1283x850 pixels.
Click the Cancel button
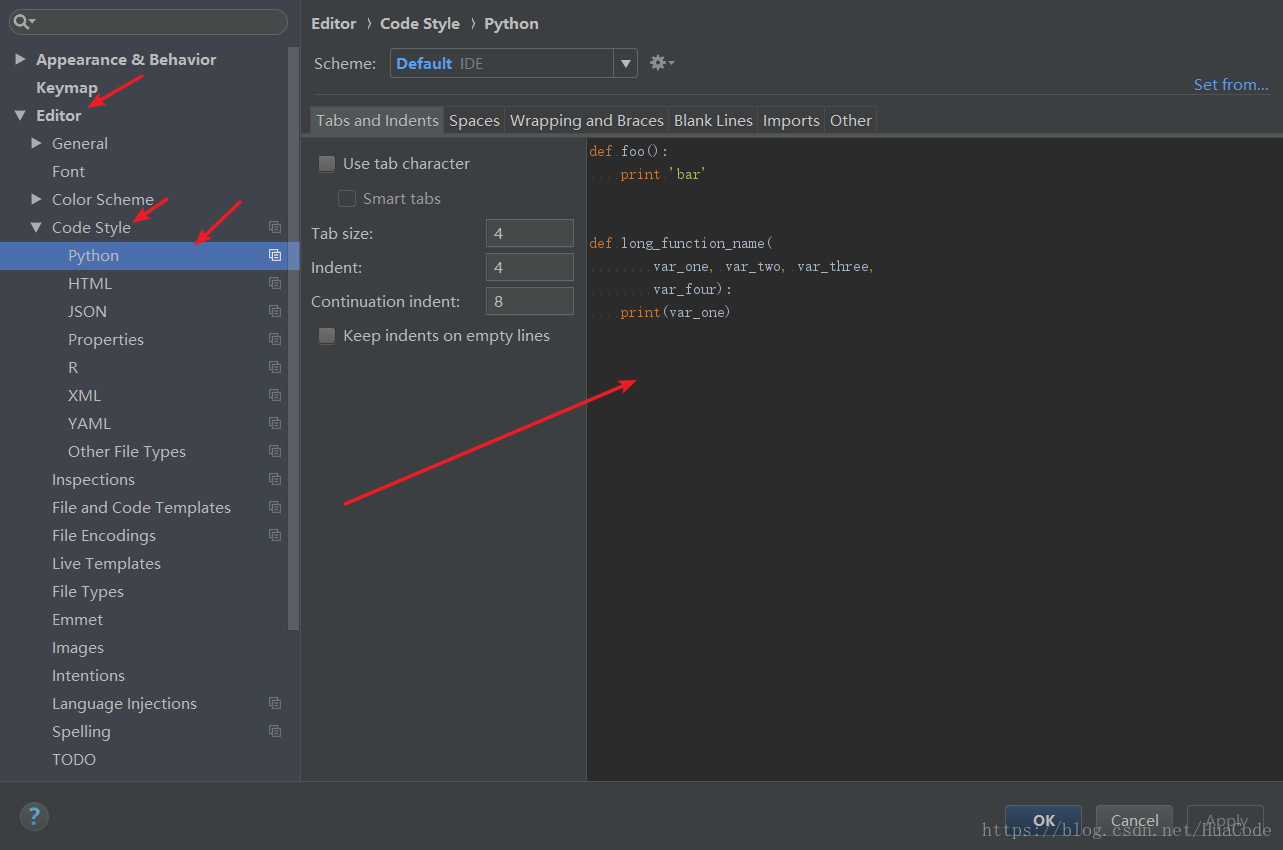(x=1134, y=820)
